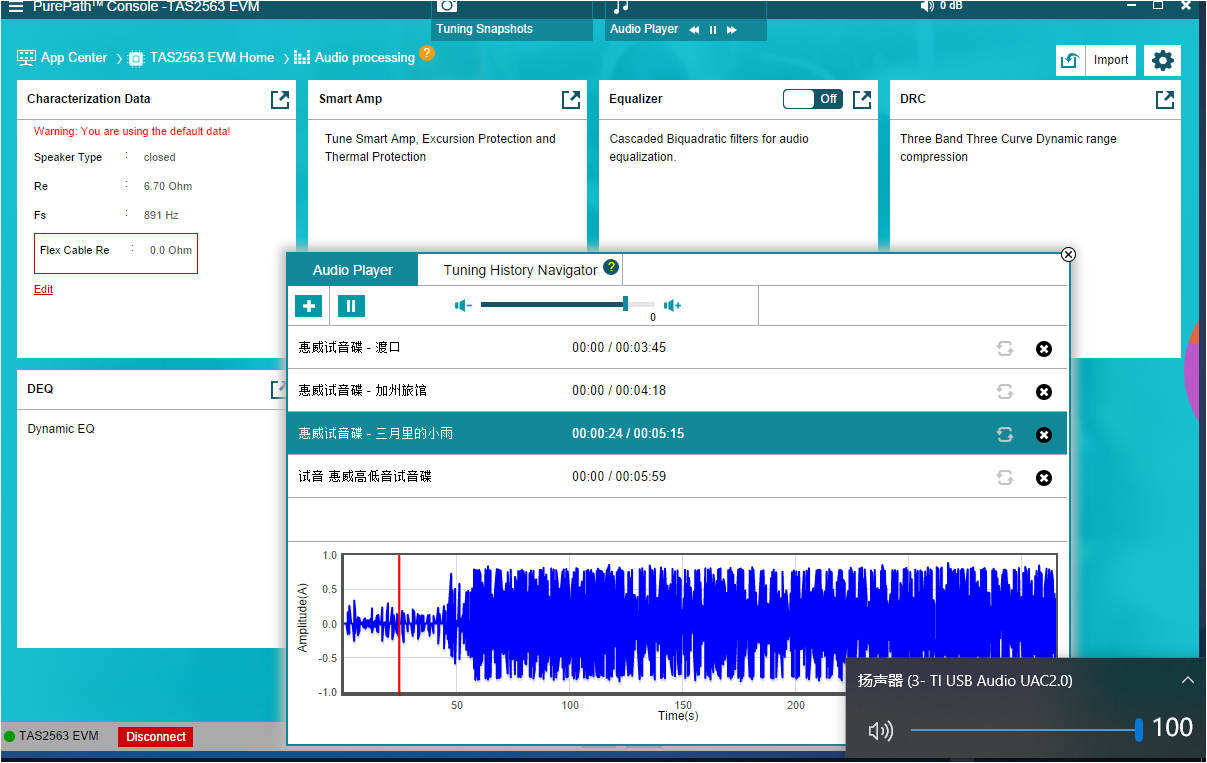Viewport: 1207px width, 763px height.
Task: Remove the 渡口 track
Action: (x=1044, y=349)
